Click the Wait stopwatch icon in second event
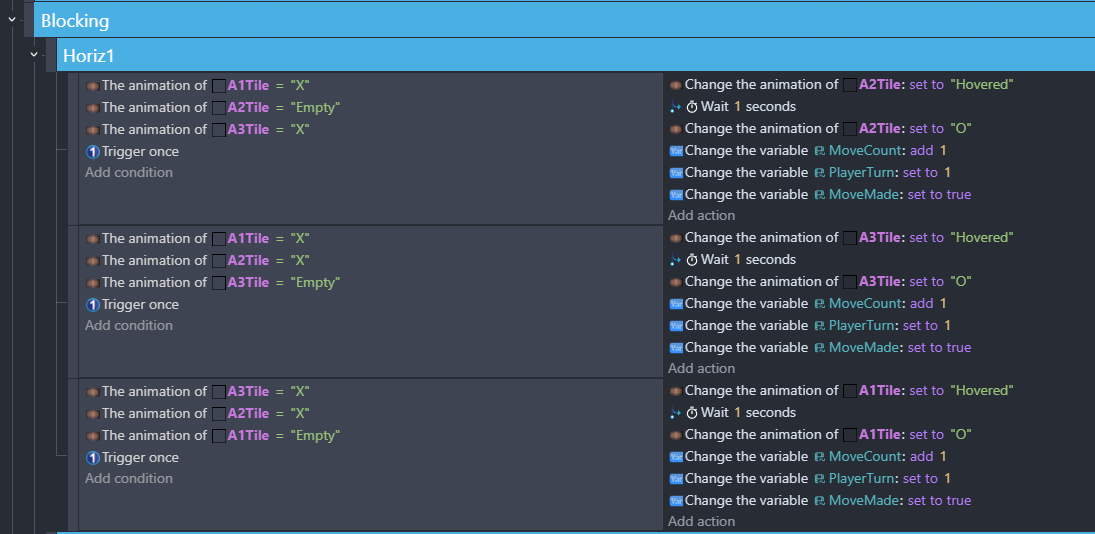1095x534 pixels. click(692, 260)
